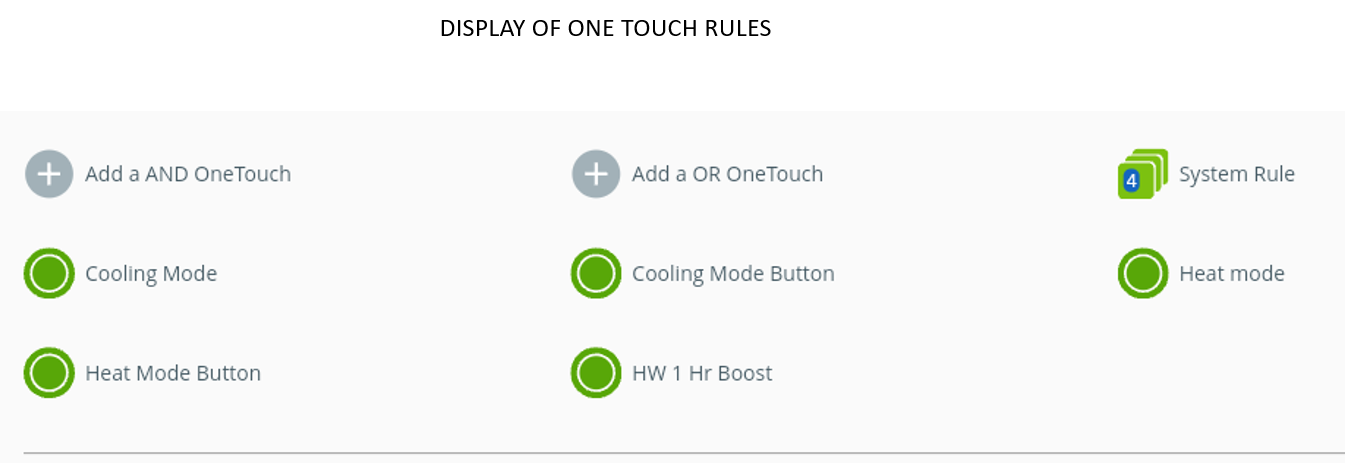The width and height of the screenshot is (1345, 463).
Task: Select the "Add a AND OneTouch" label
Action: click(x=188, y=174)
